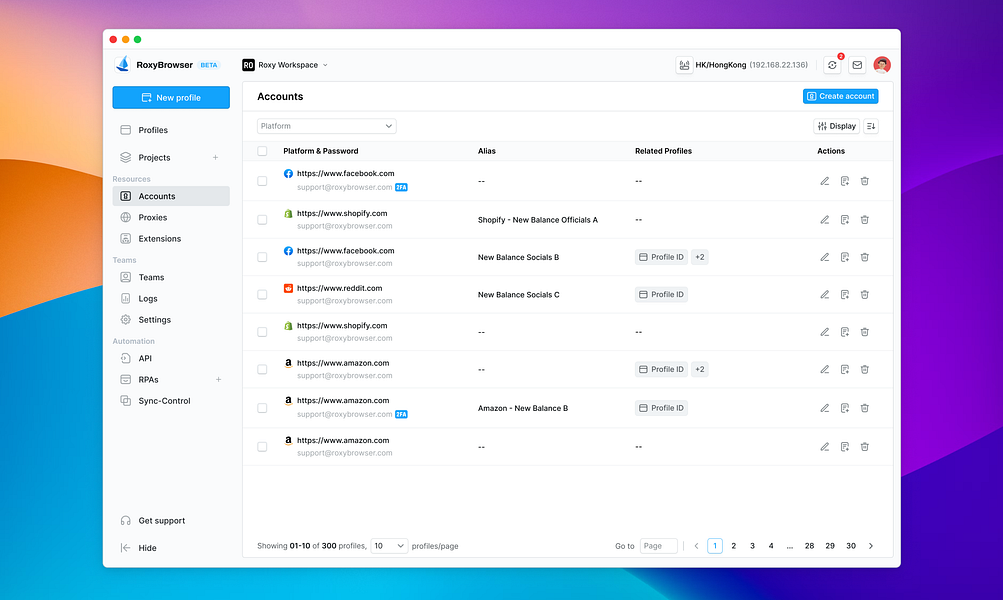Viewport: 1003px width, 600px height.
Task: Click the New profile button
Action: [x=171, y=97]
